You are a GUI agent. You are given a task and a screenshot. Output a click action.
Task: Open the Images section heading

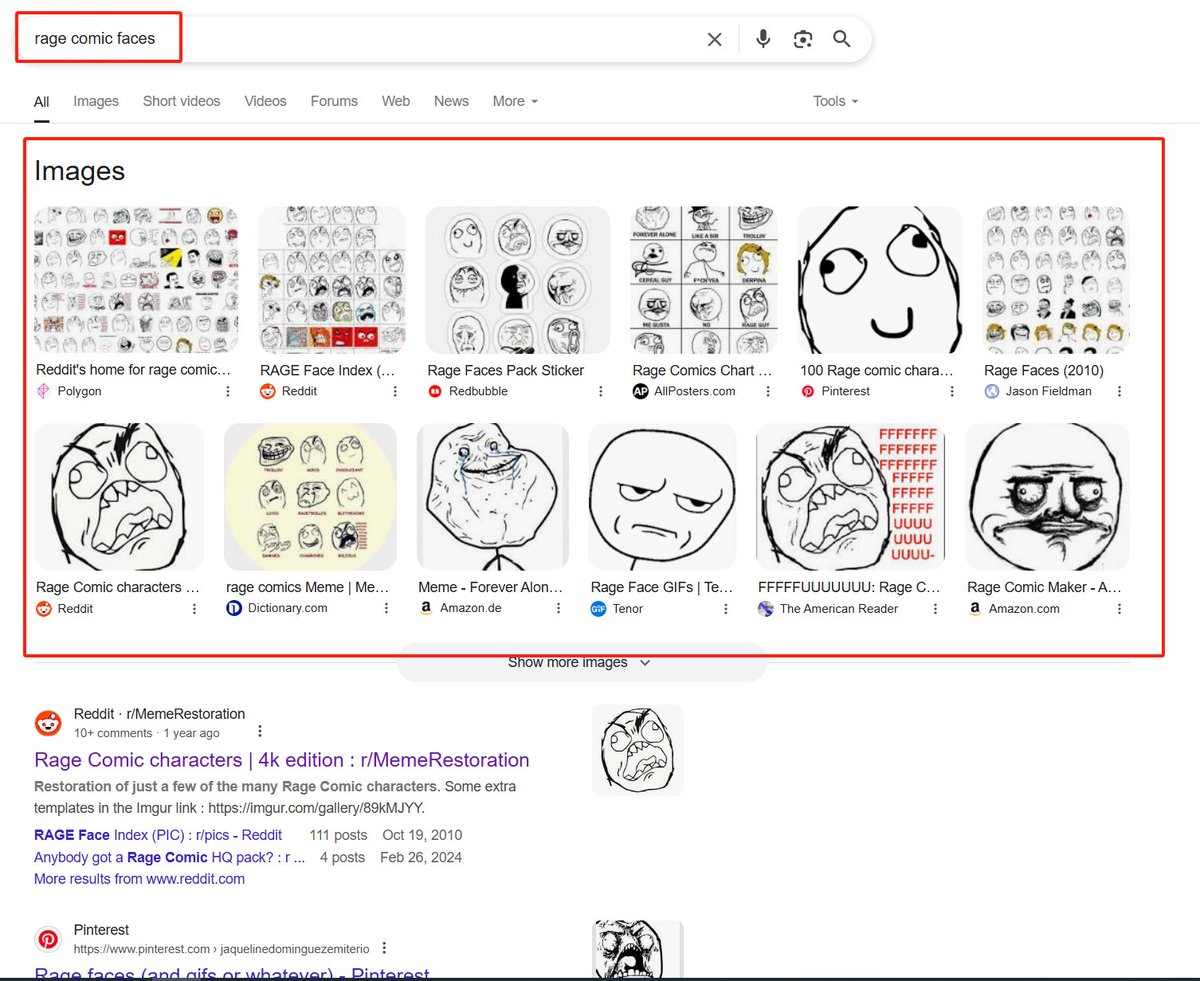coord(79,171)
